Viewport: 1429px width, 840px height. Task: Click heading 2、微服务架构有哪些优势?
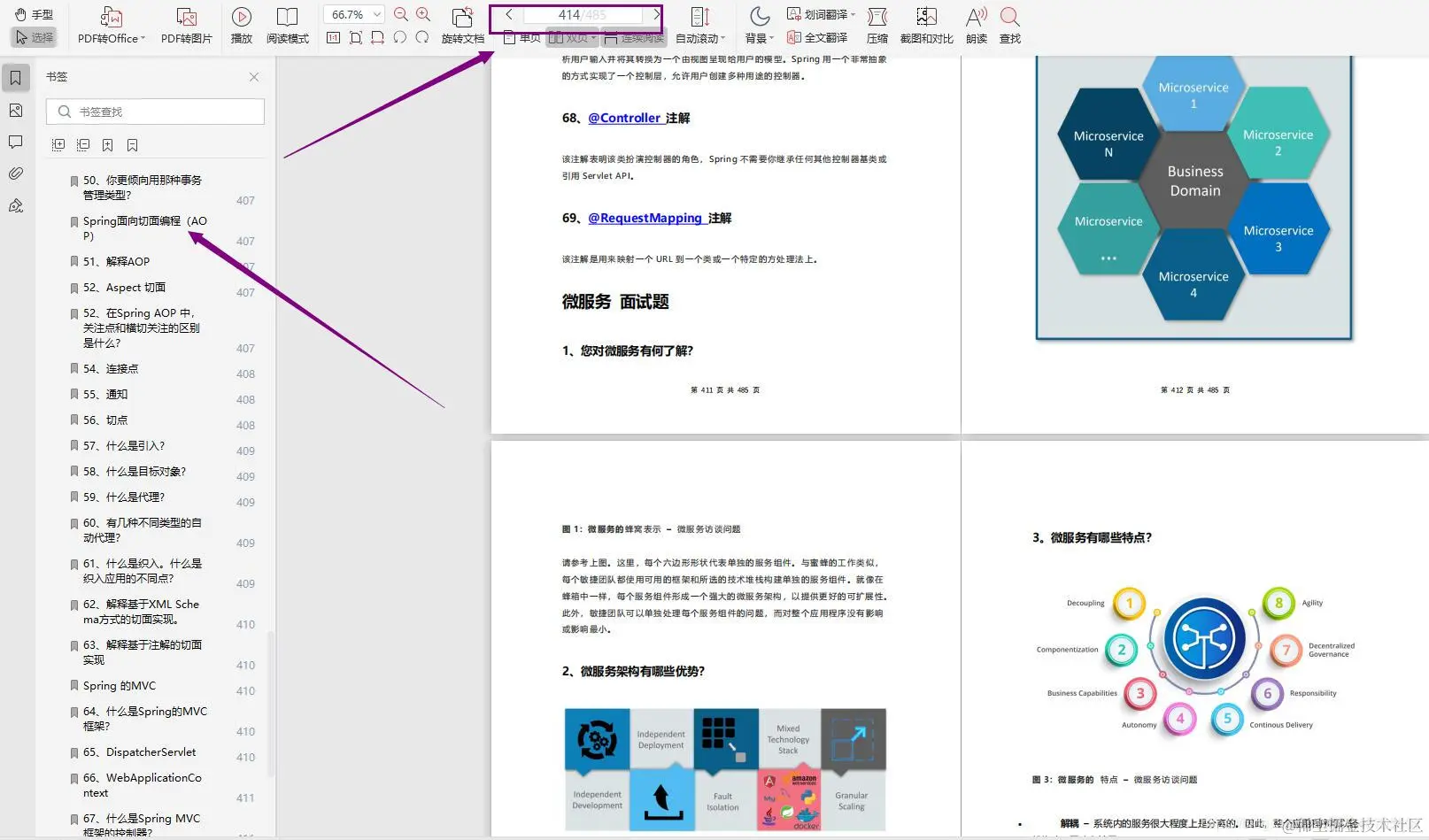point(633,671)
